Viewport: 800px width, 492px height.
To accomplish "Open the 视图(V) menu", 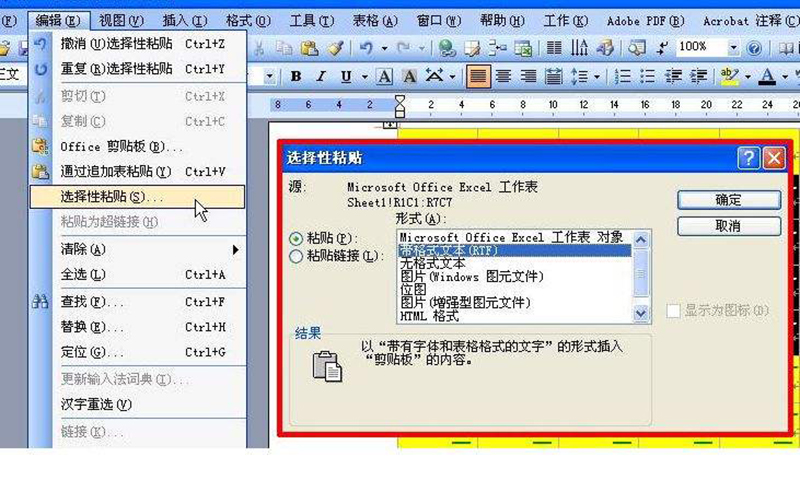I will pos(121,21).
